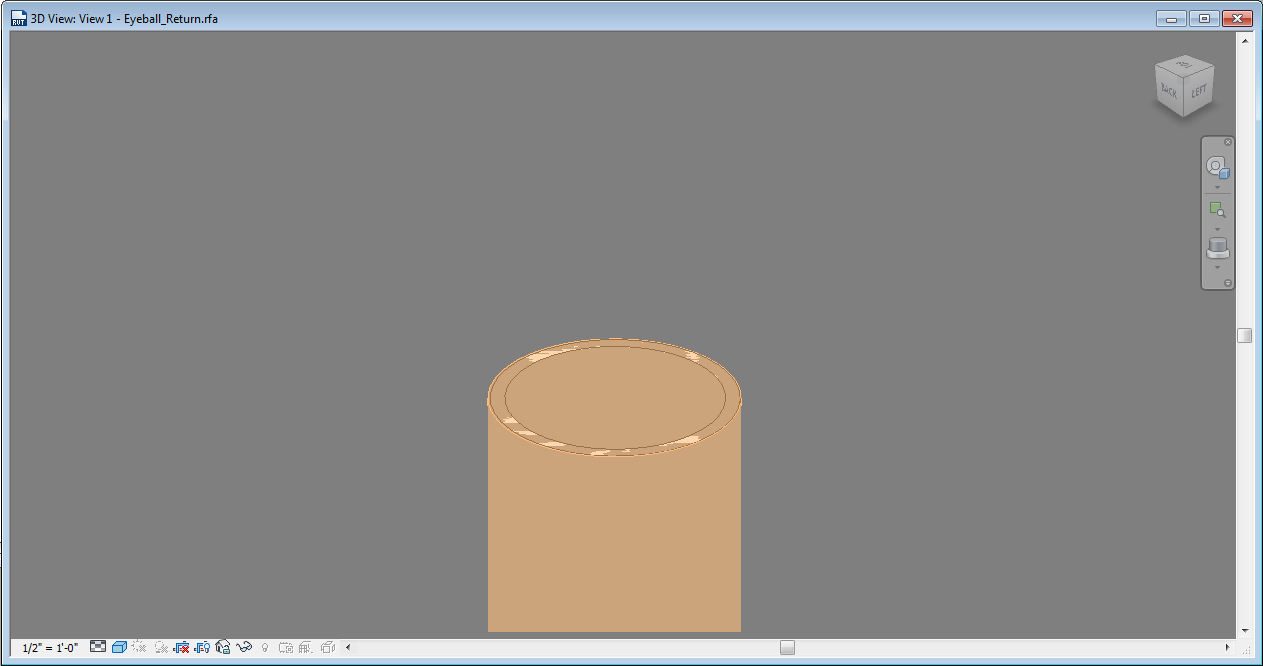The width and height of the screenshot is (1263, 666).
Task: Open the unlocked 3D view house icon
Action: [223, 647]
